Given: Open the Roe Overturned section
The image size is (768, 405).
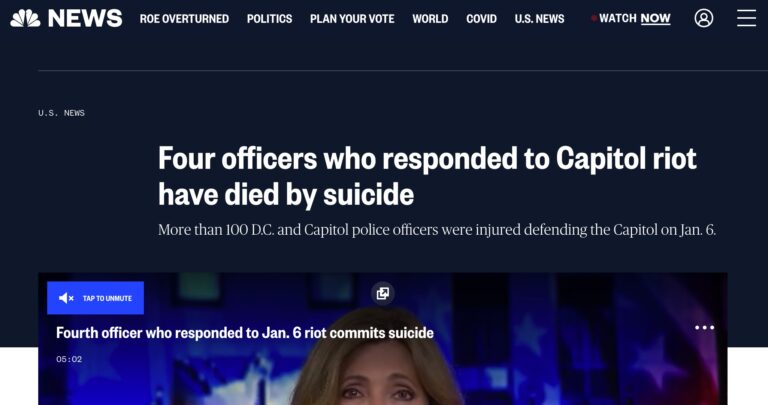Looking at the screenshot, I should pos(184,19).
